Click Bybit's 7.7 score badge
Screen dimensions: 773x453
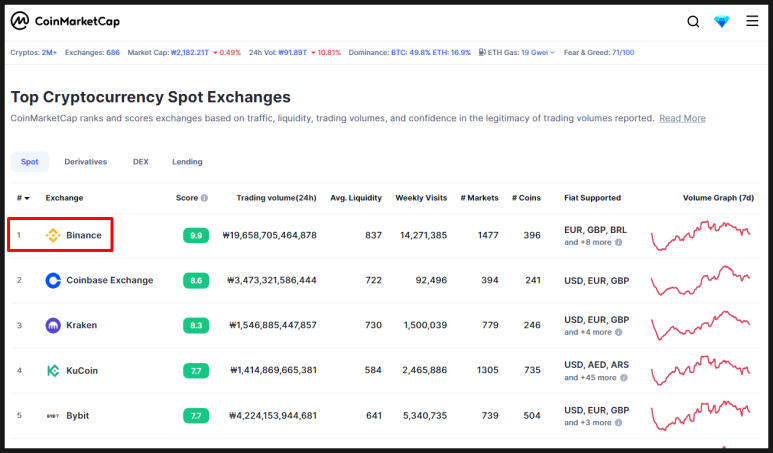click(x=196, y=416)
